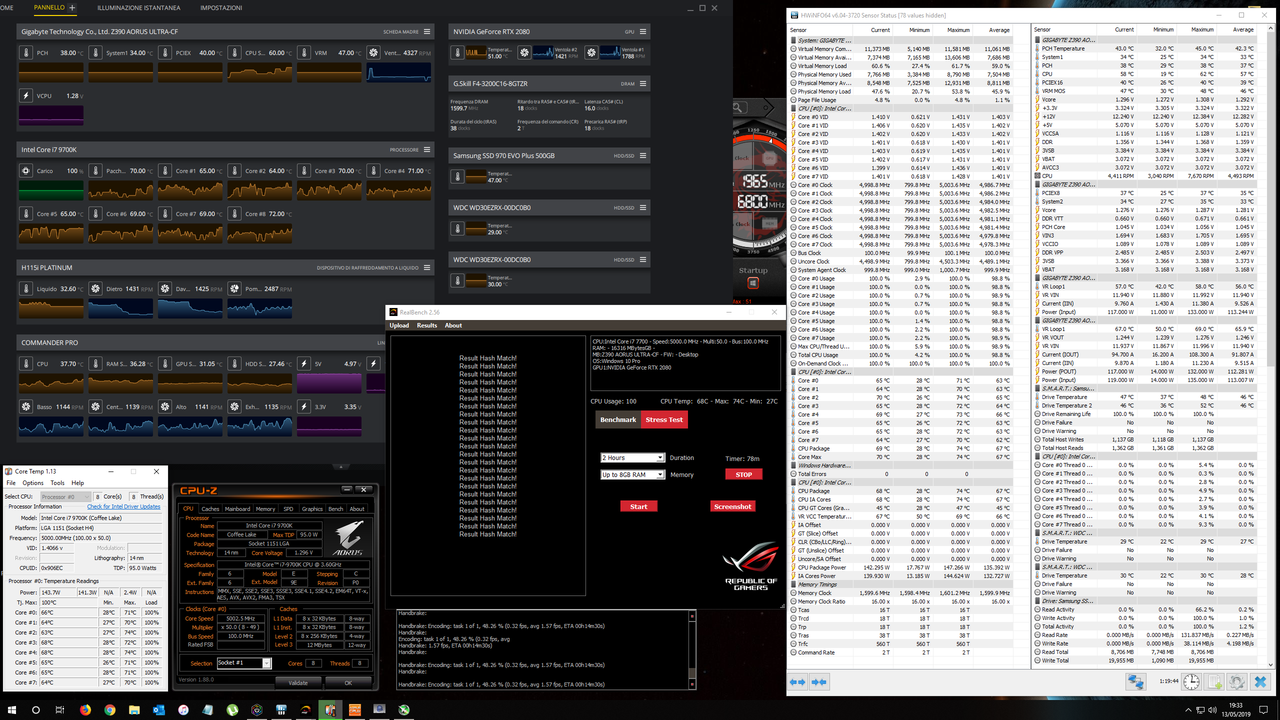Open the Options menu in Core Temp
Viewport: 1280px width, 720px height.
[x=32, y=482]
